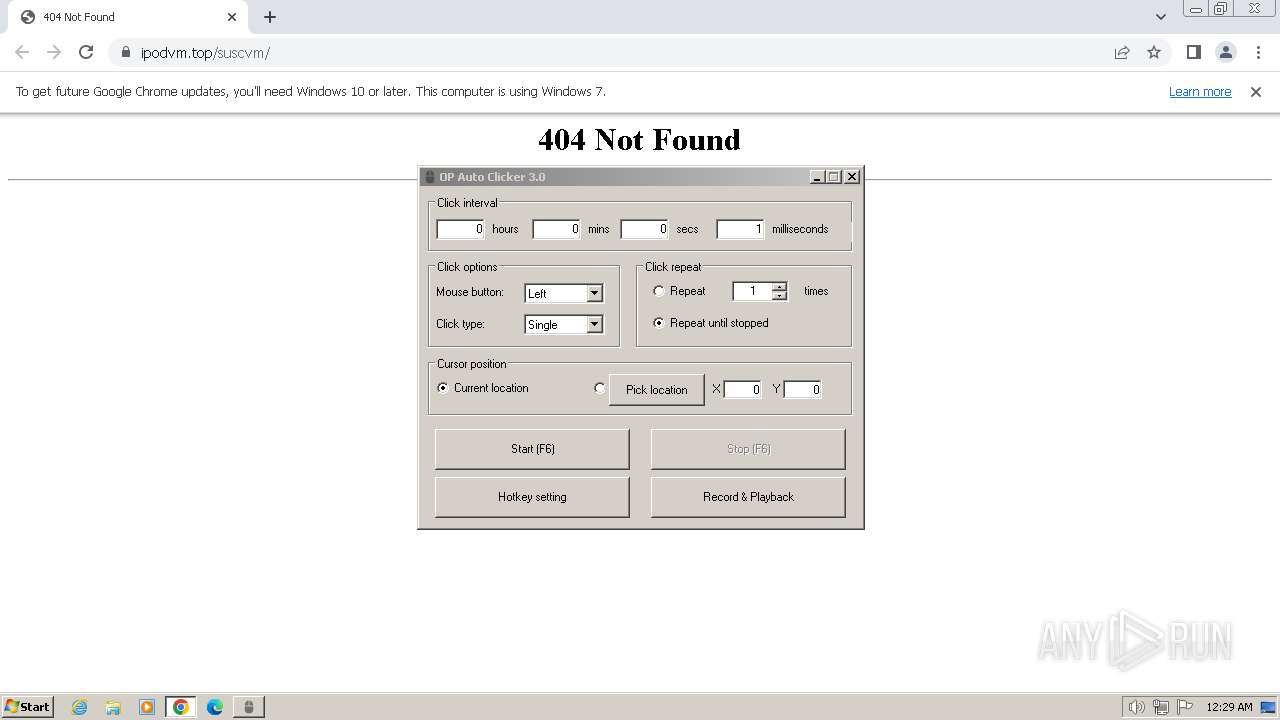Focus the hours interval field
Viewport: 1280px width, 720px height.
[460, 229]
